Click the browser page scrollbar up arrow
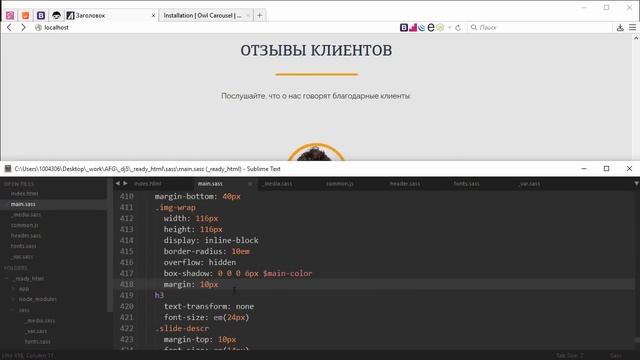This screenshot has height=360, width=640. point(636,38)
